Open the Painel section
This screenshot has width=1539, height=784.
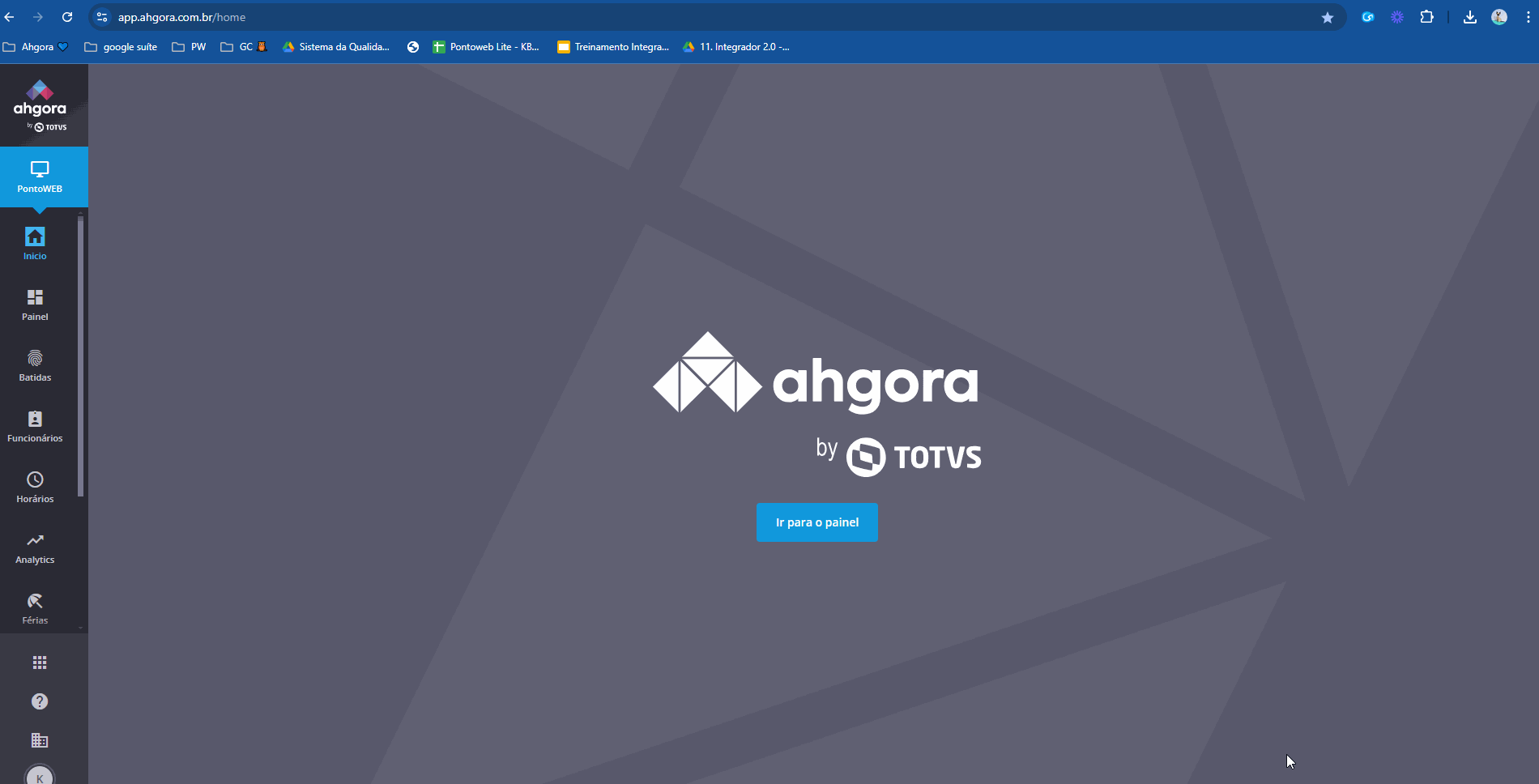pos(35,305)
